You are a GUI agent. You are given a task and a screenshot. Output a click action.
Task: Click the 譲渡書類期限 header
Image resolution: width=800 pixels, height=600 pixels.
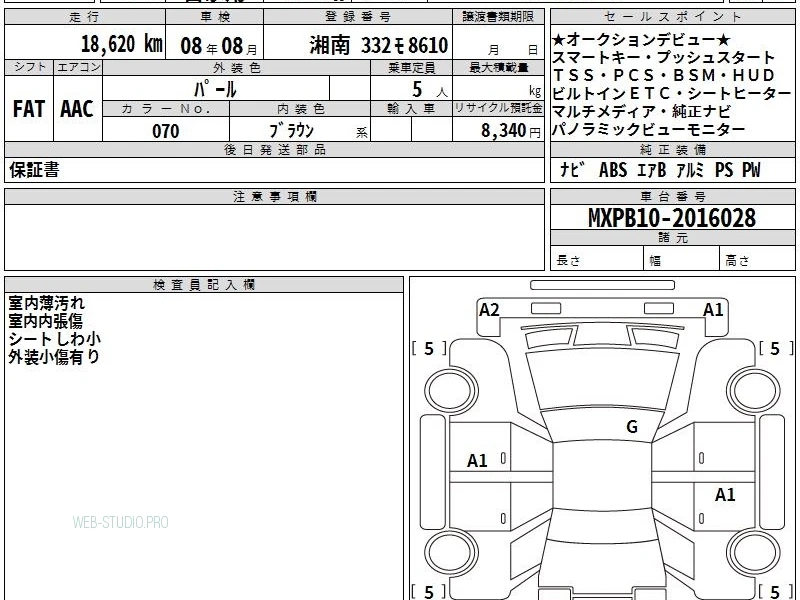point(498,17)
